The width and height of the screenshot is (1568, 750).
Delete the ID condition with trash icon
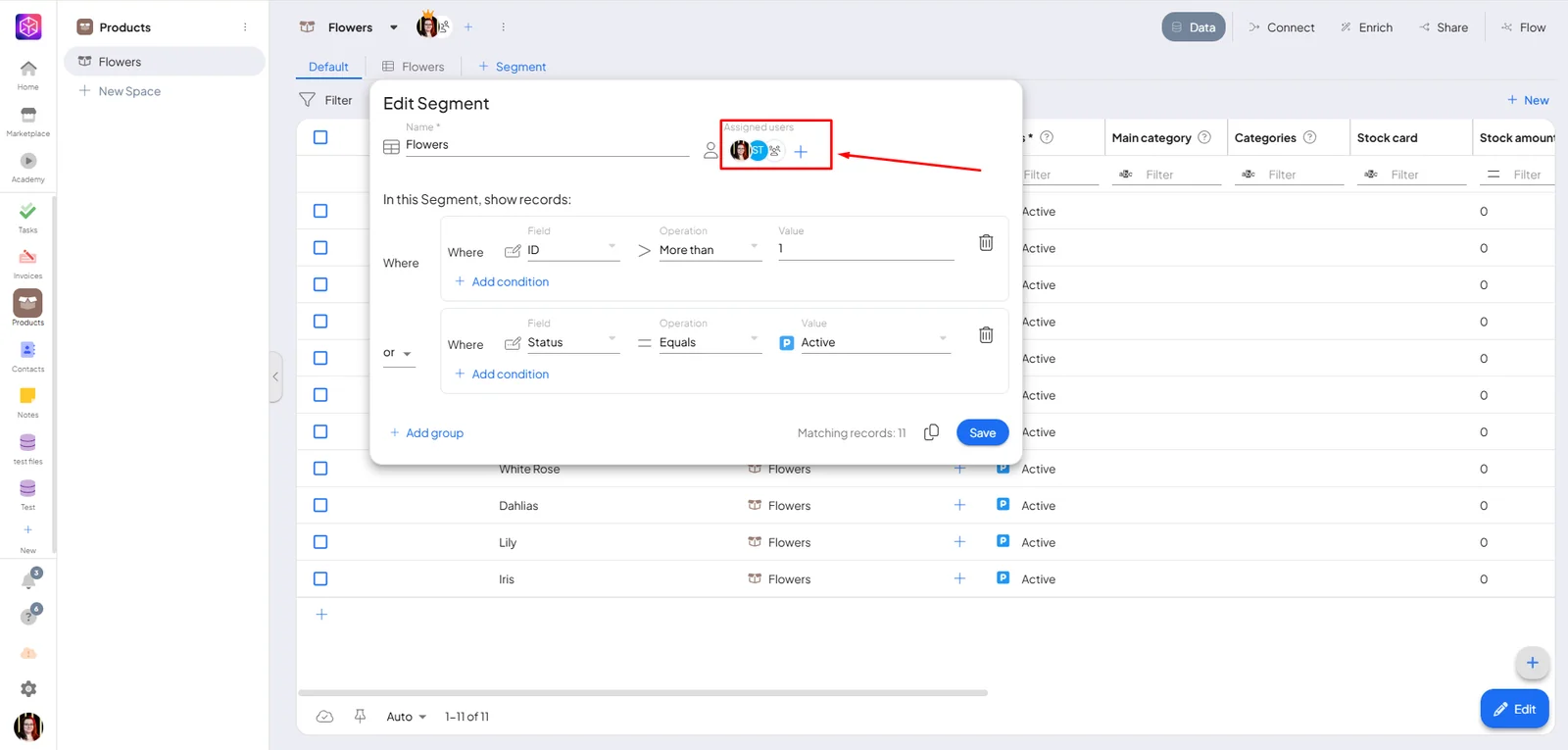click(986, 242)
